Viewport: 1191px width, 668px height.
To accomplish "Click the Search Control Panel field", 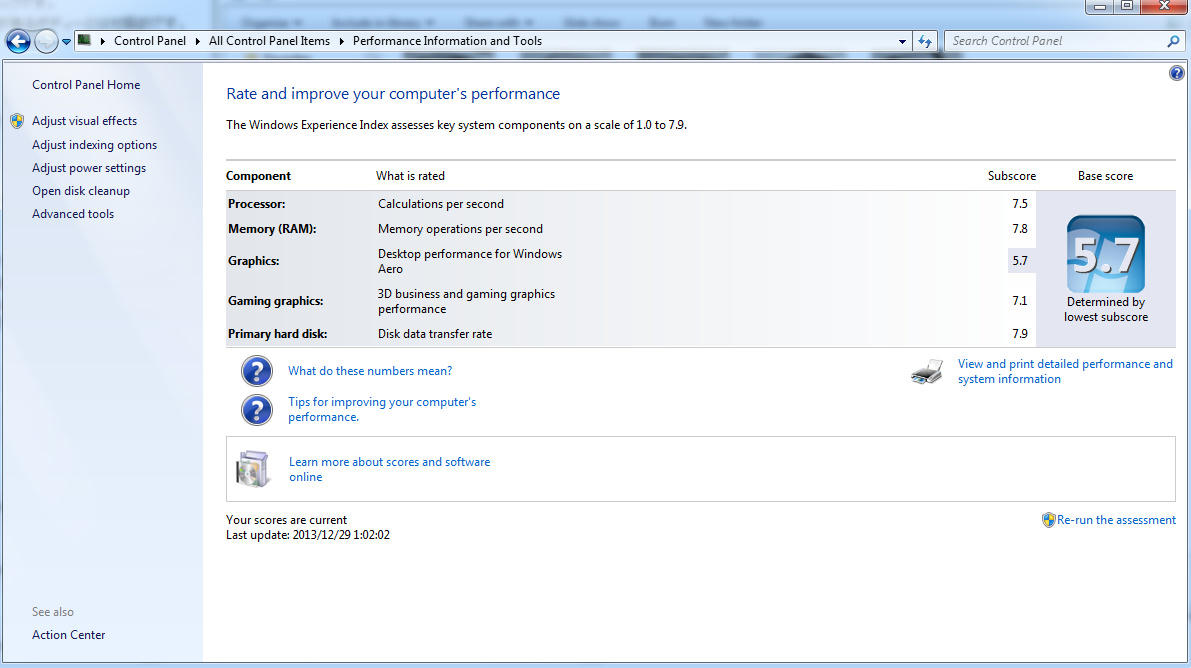I will [1055, 41].
